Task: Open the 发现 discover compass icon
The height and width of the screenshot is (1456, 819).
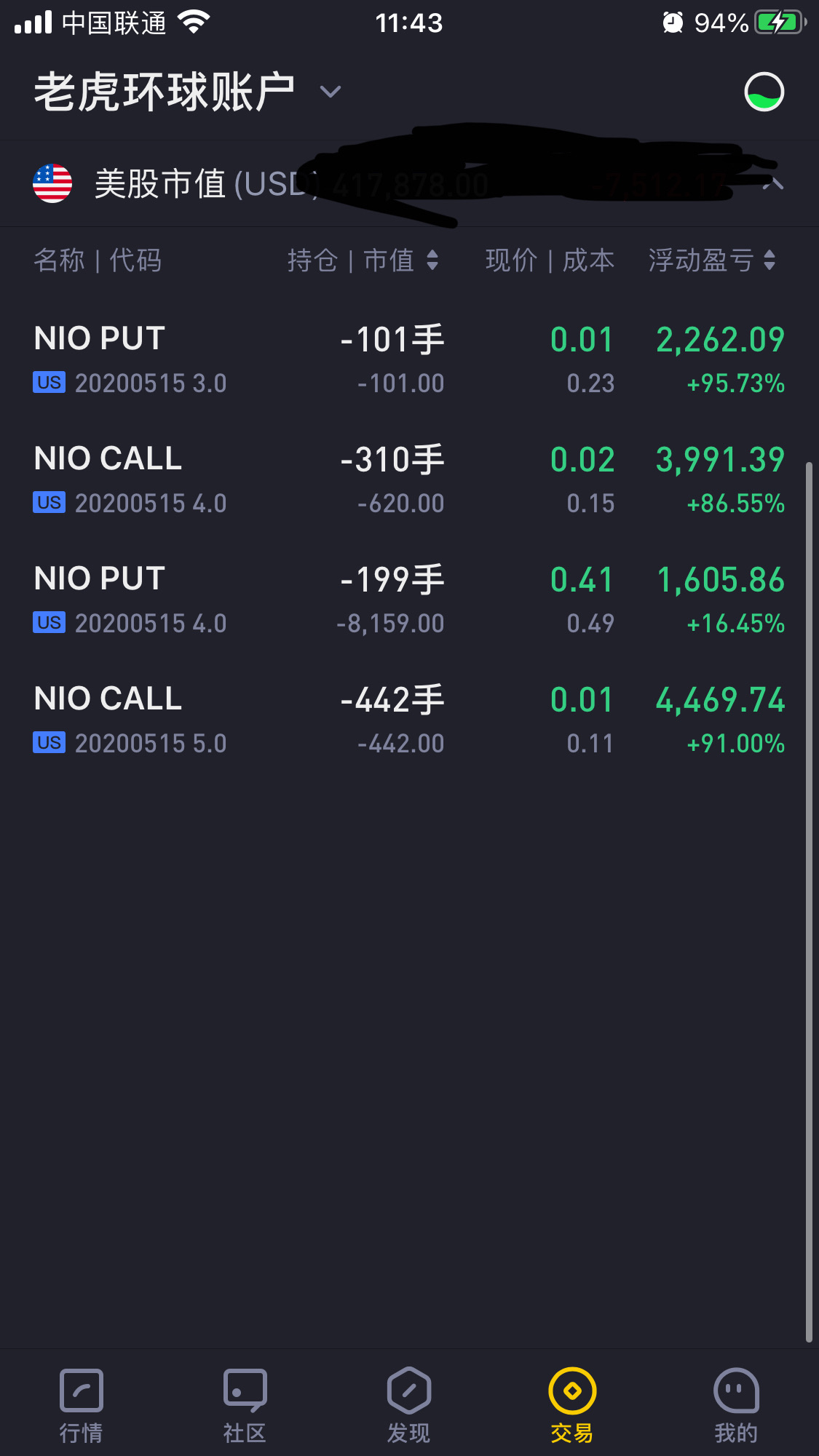Action: 408,1390
